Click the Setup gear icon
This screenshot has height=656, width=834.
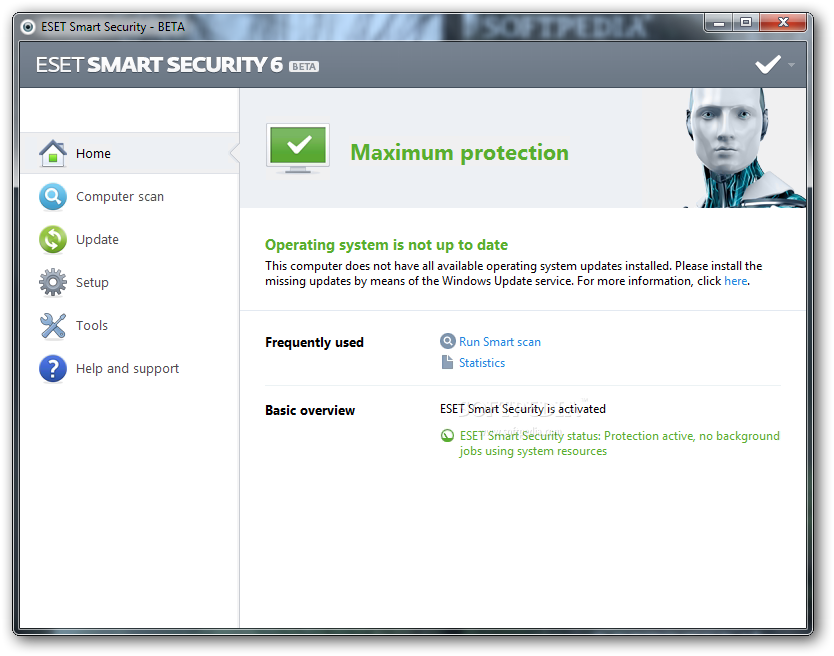pyautogui.click(x=53, y=282)
